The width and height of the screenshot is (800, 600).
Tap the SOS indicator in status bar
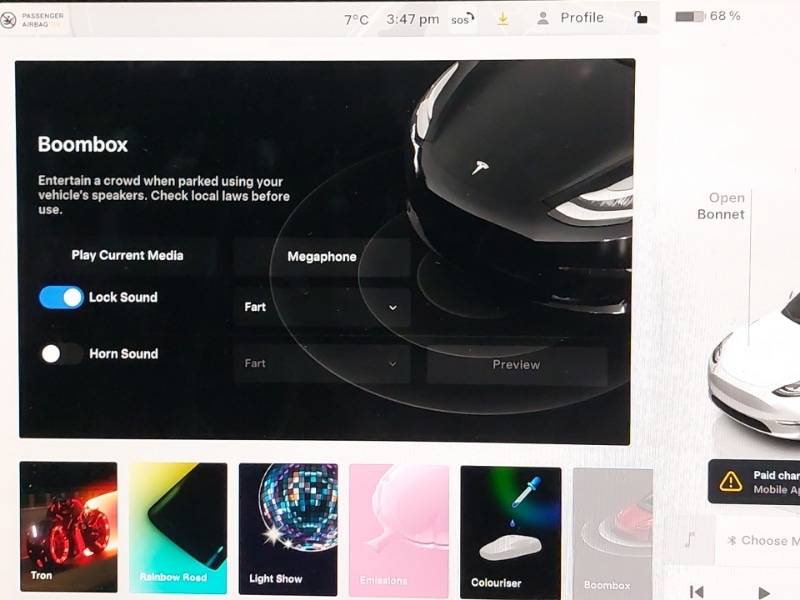[462, 19]
